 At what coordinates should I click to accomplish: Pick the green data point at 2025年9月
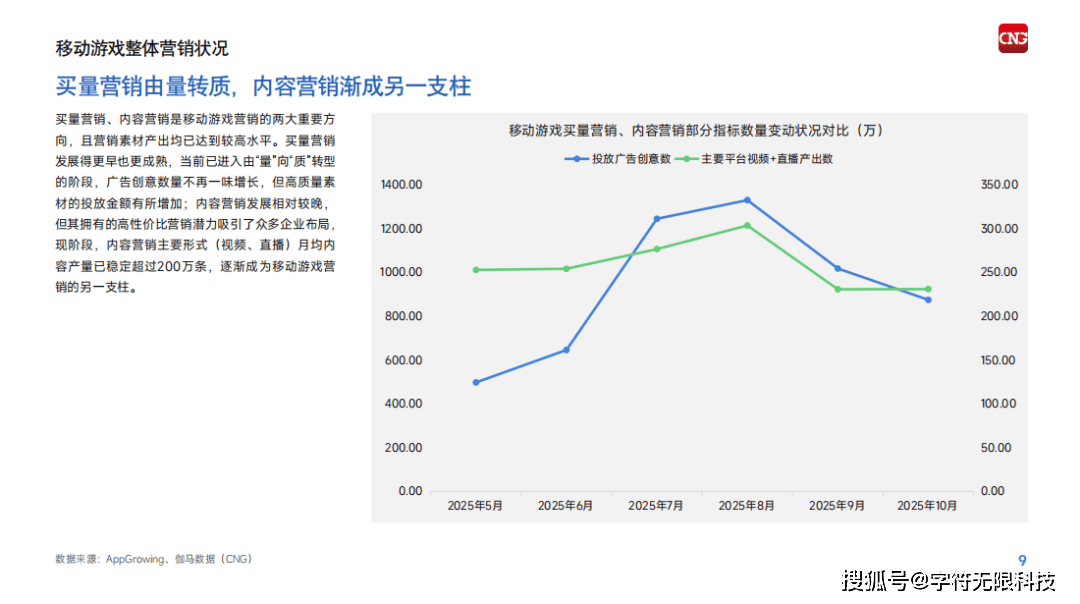pyautogui.click(x=837, y=289)
